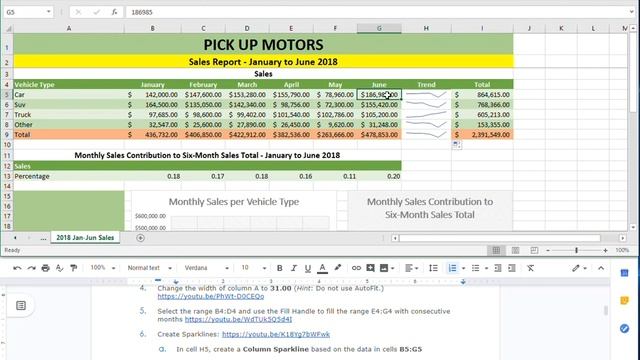The width and height of the screenshot is (640, 360).
Task: Click the Auto Fill Options icon below totals
Action: pyautogui.click(x=457, y=144)
